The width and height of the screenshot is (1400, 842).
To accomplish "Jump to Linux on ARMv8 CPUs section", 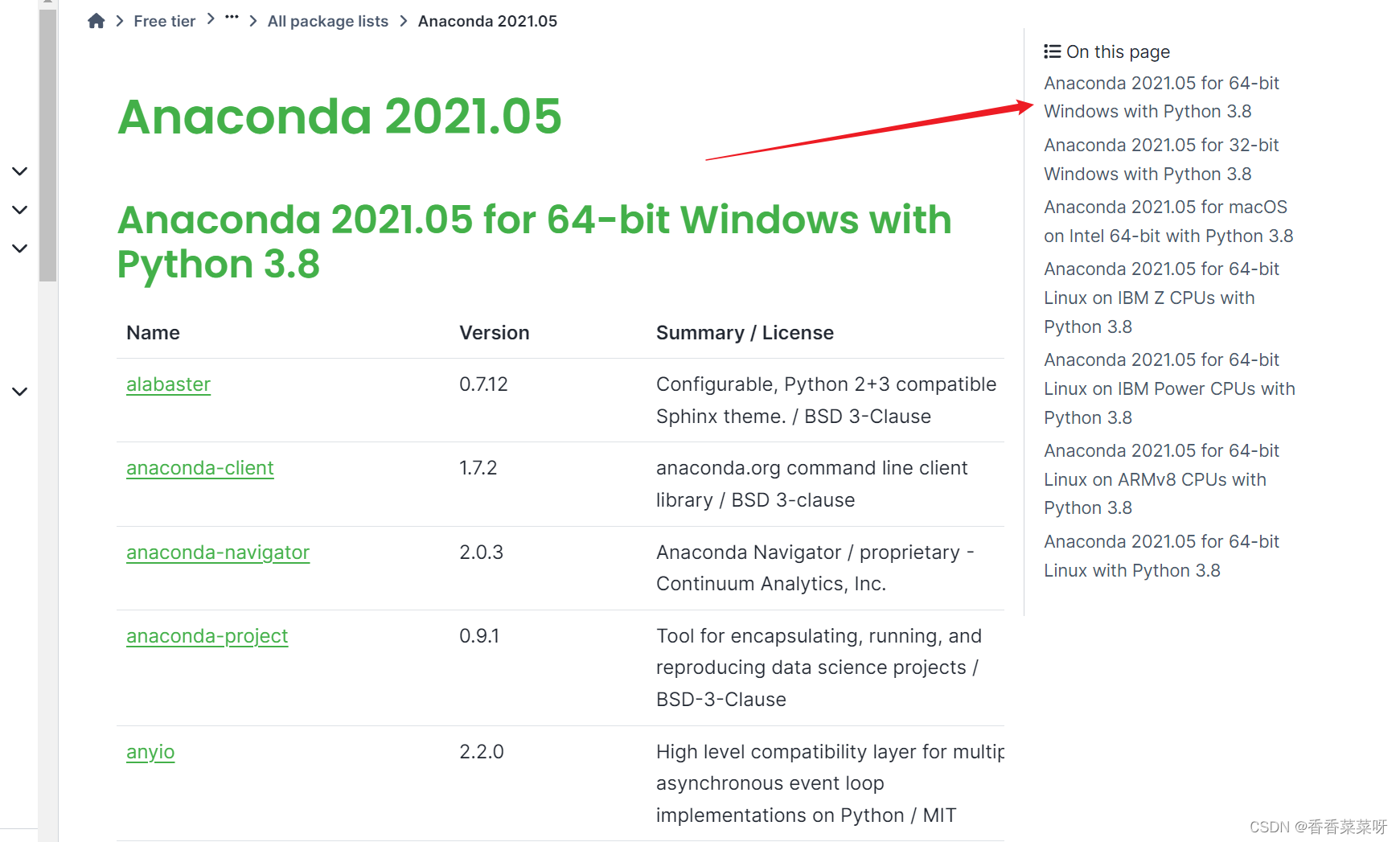I will pos(1161,479).
